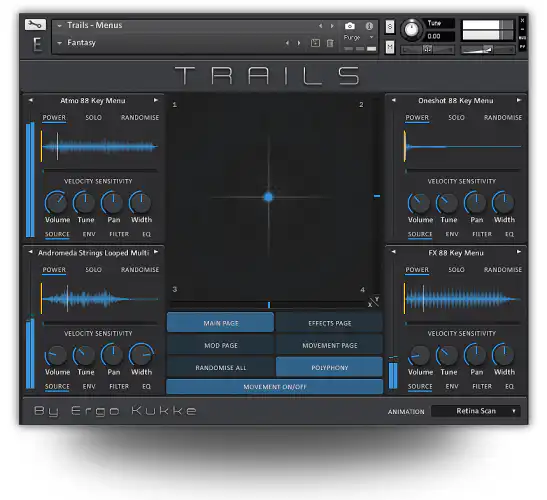Click the XY axis icon below the pad

(x=374, y=302)
